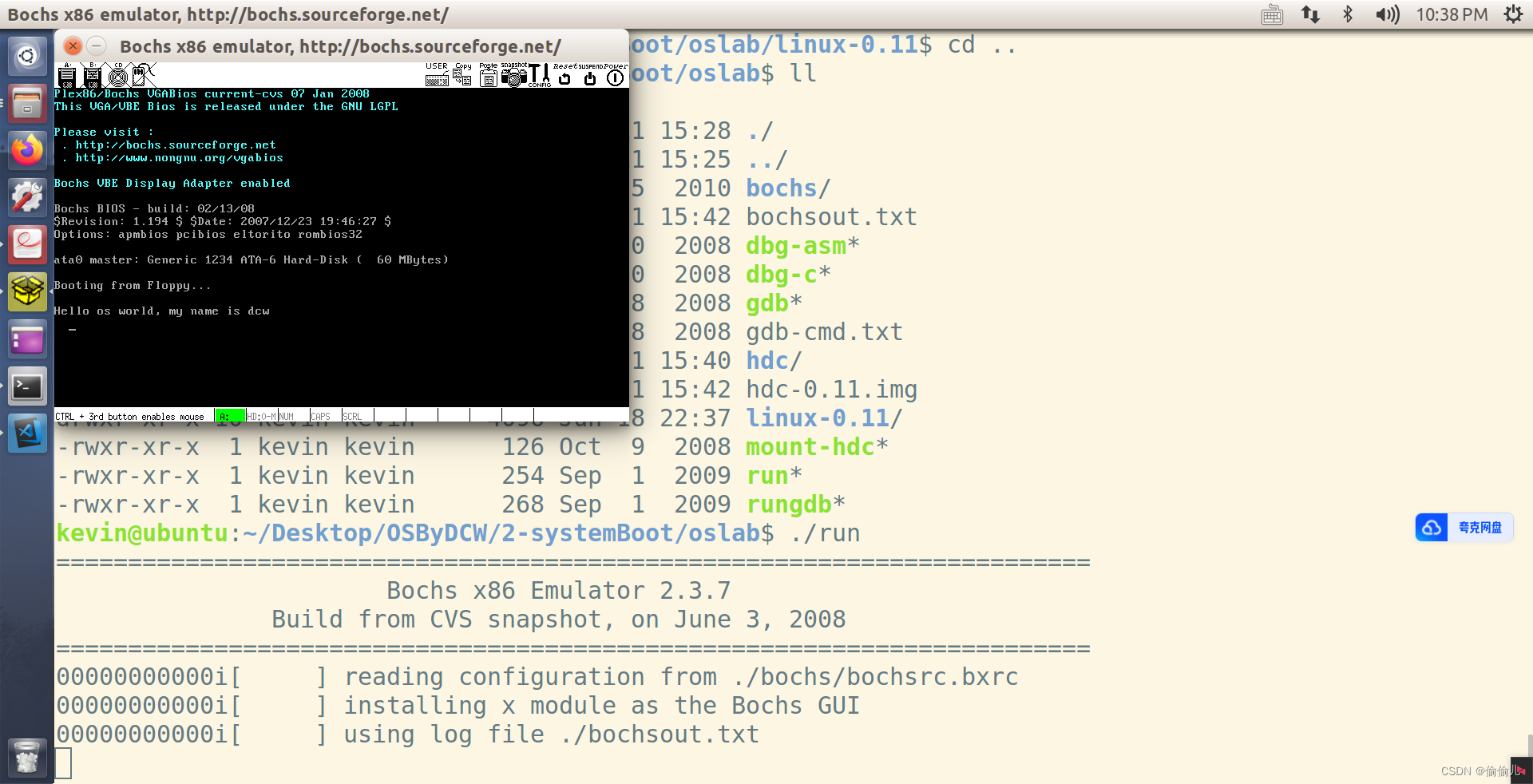Open System Settings wrench icon in launcher
The height and width of the screenshot is (784, 1533).
coord(27,197)
